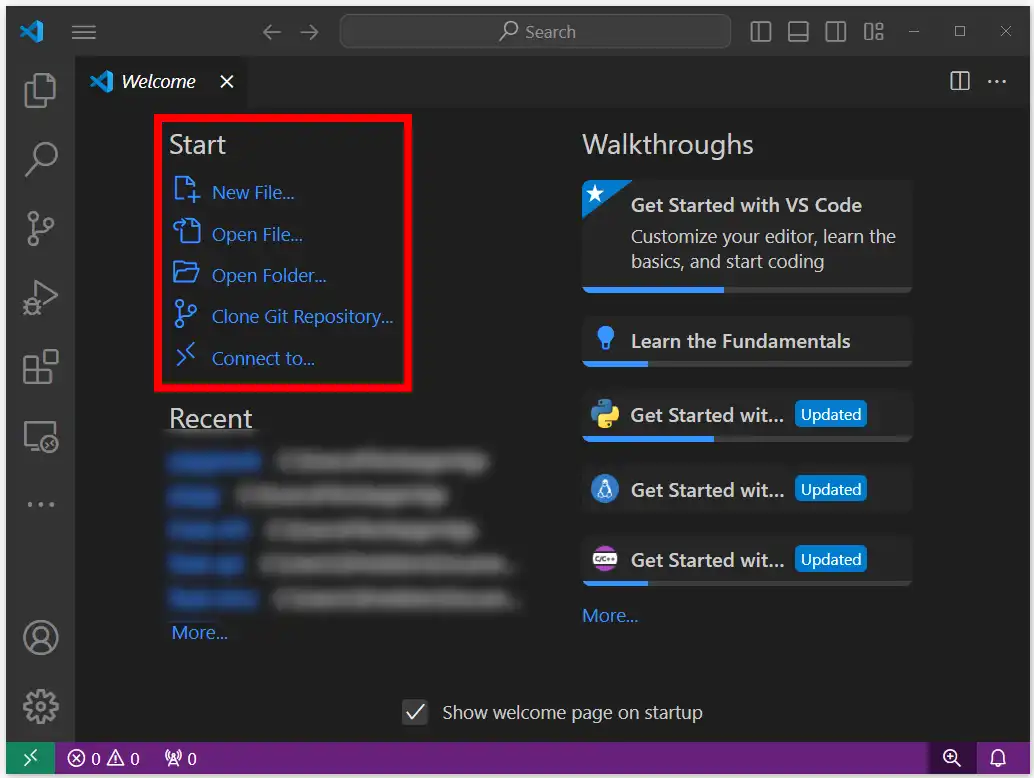Open the Linux penguin Get Started walkthrough
This screenshot has height=778, width=1034.
(x=746, y=489)
